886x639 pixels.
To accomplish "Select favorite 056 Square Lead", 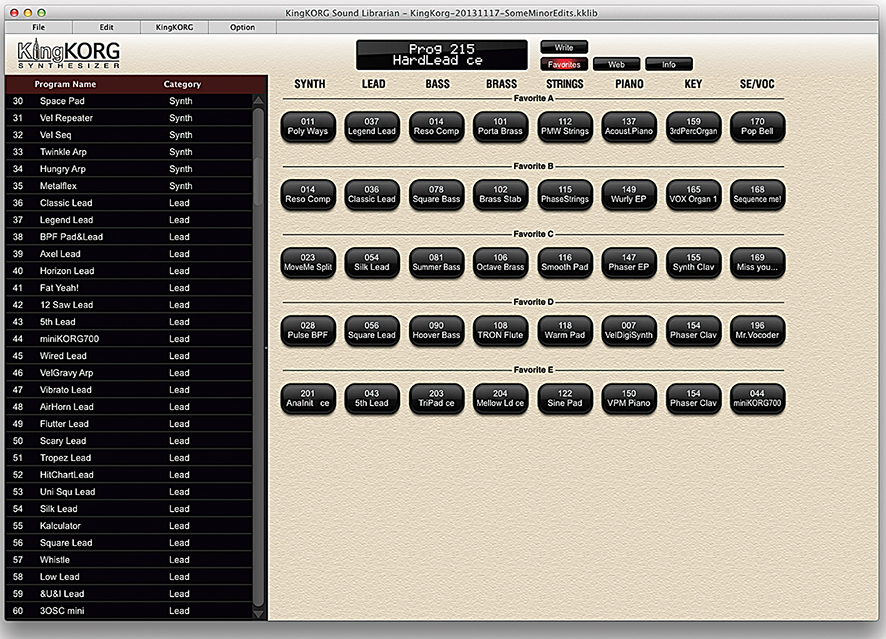I will [372, 331].
